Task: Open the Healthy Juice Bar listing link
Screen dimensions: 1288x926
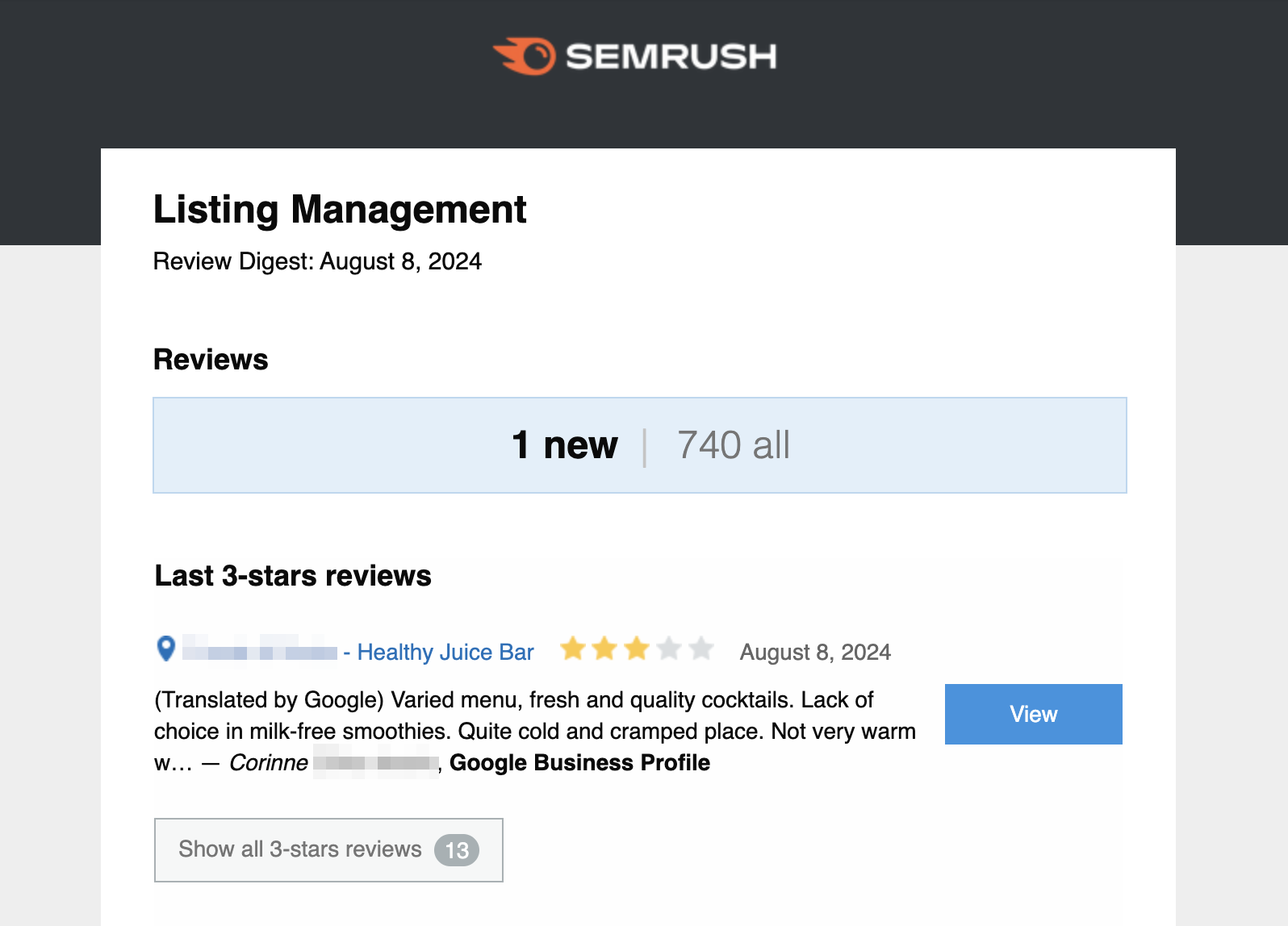Action: pyautogui.click(x=445, y=652)
